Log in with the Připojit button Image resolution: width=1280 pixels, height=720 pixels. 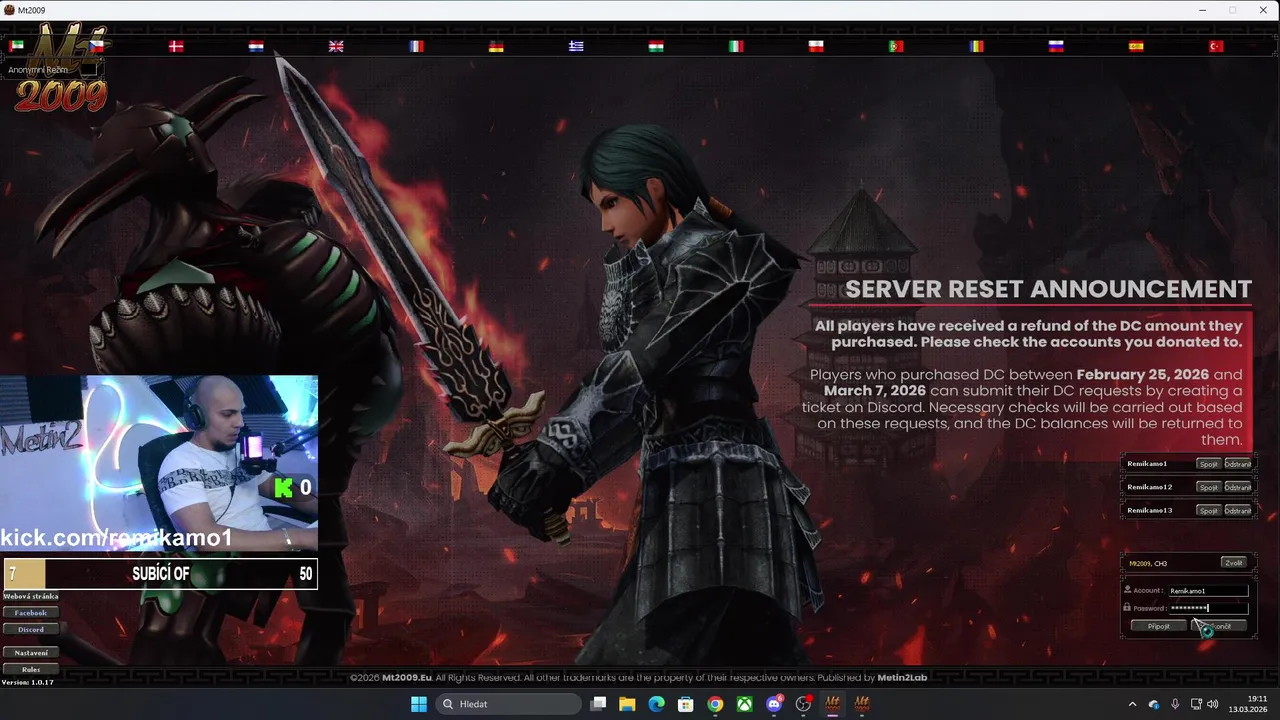coord(1158,626)
